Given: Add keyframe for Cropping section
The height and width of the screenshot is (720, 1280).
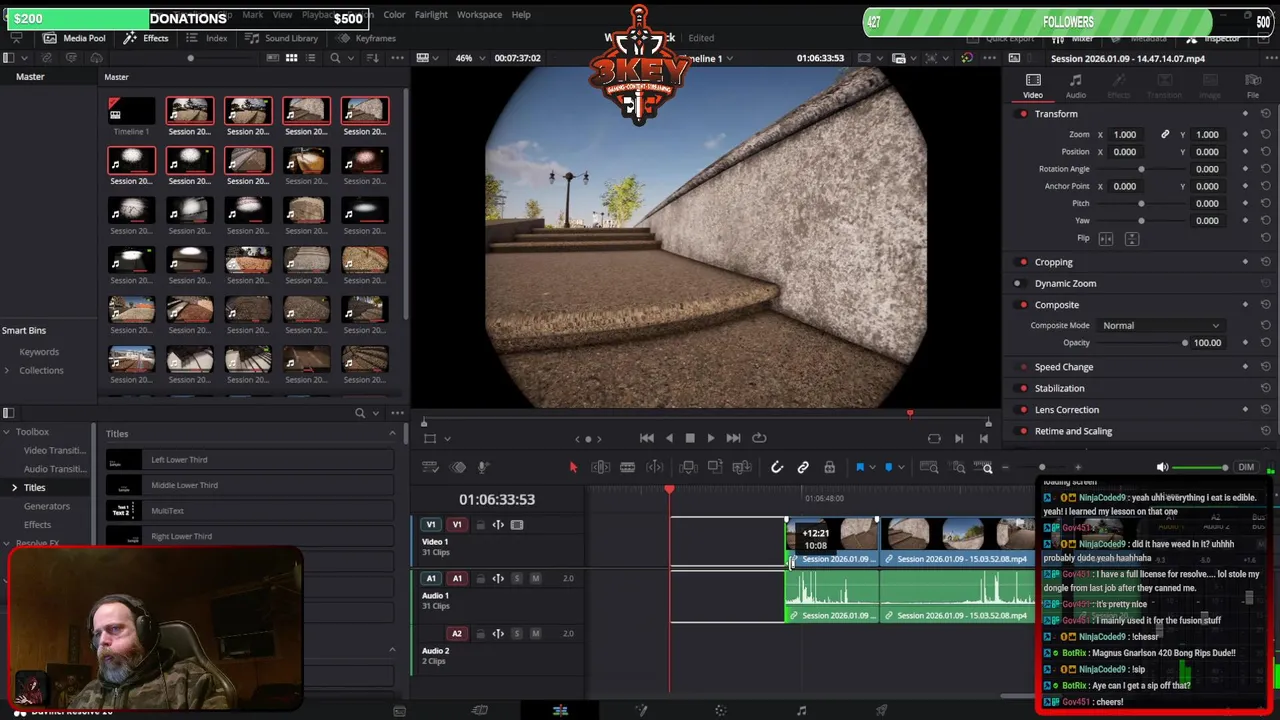Looking at the screenshot, I should [x=1245, y=262].
